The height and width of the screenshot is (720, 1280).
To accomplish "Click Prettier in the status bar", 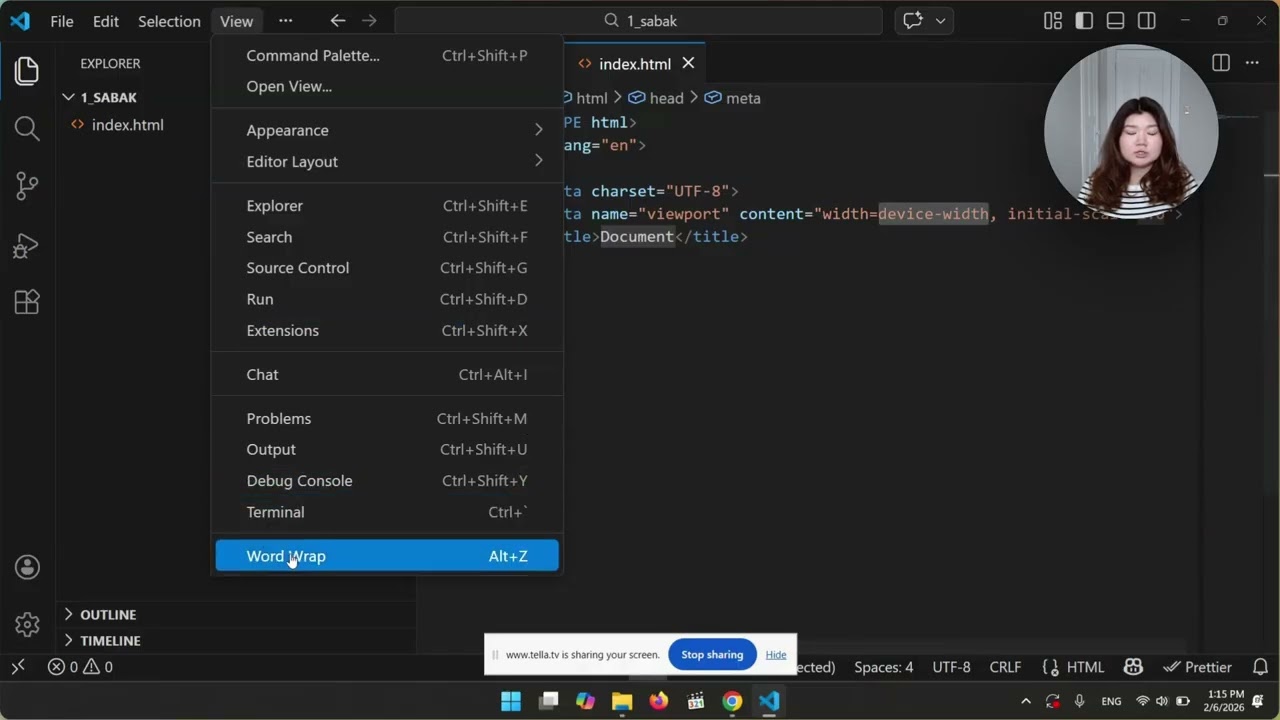I will (x=1198, y=667).
